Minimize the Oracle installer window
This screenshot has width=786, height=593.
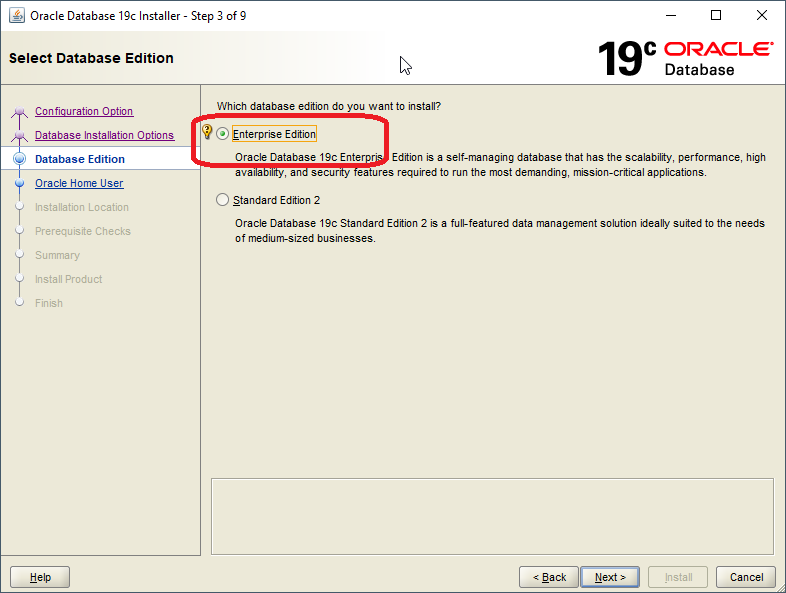click(671, 16)
